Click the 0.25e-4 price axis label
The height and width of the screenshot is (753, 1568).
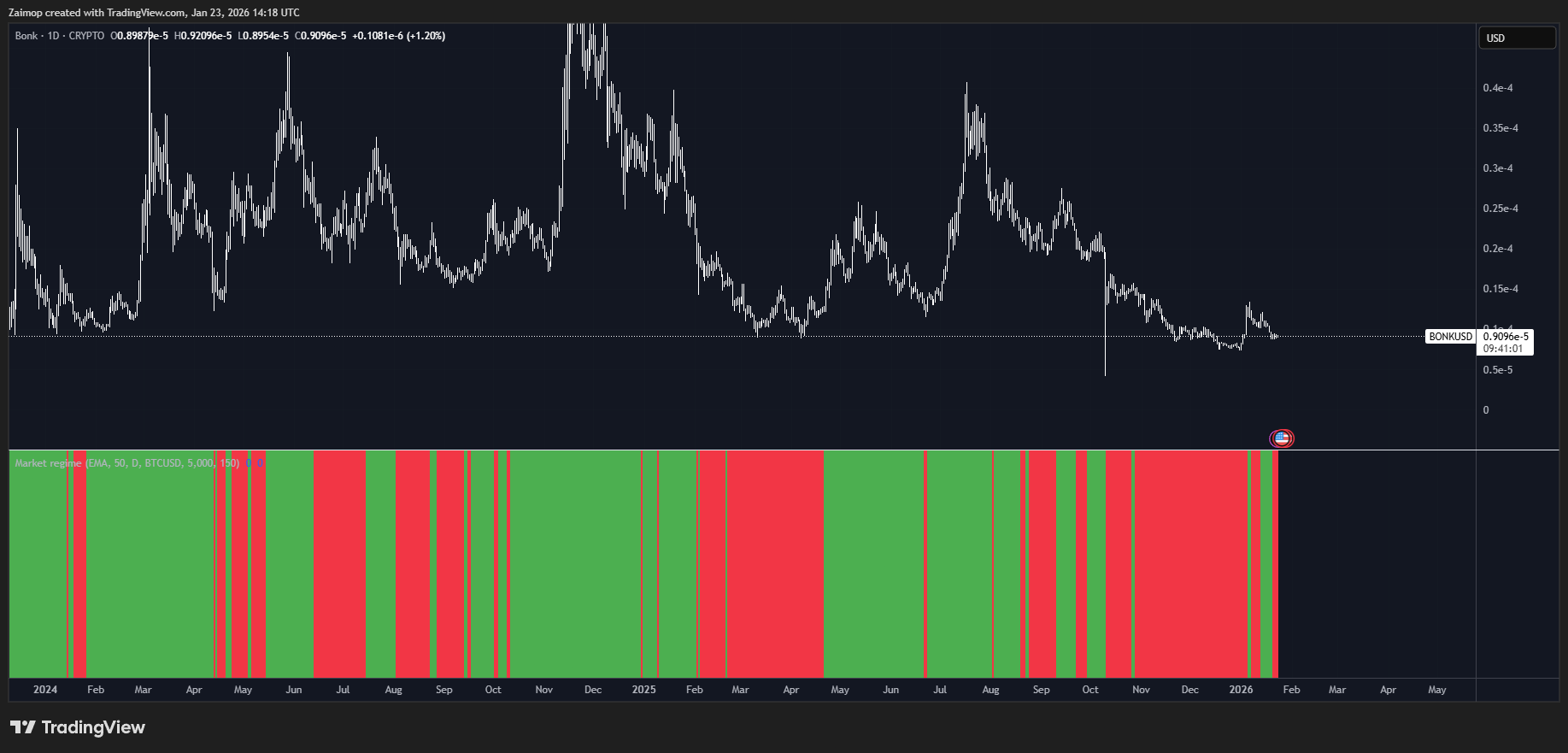1500,209
